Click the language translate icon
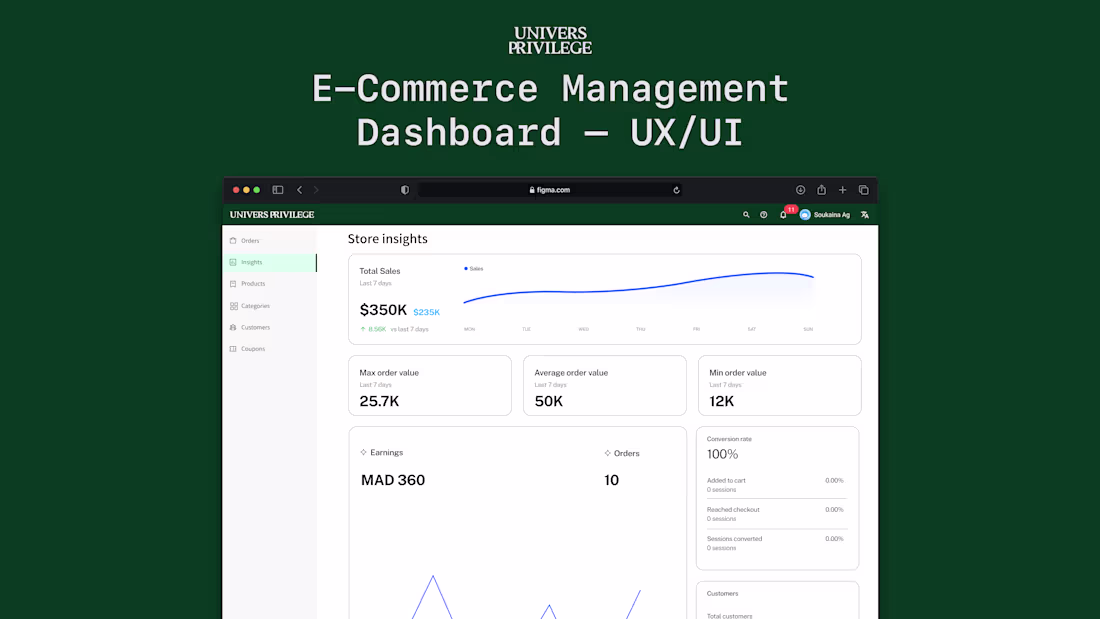 coord(864,214)
